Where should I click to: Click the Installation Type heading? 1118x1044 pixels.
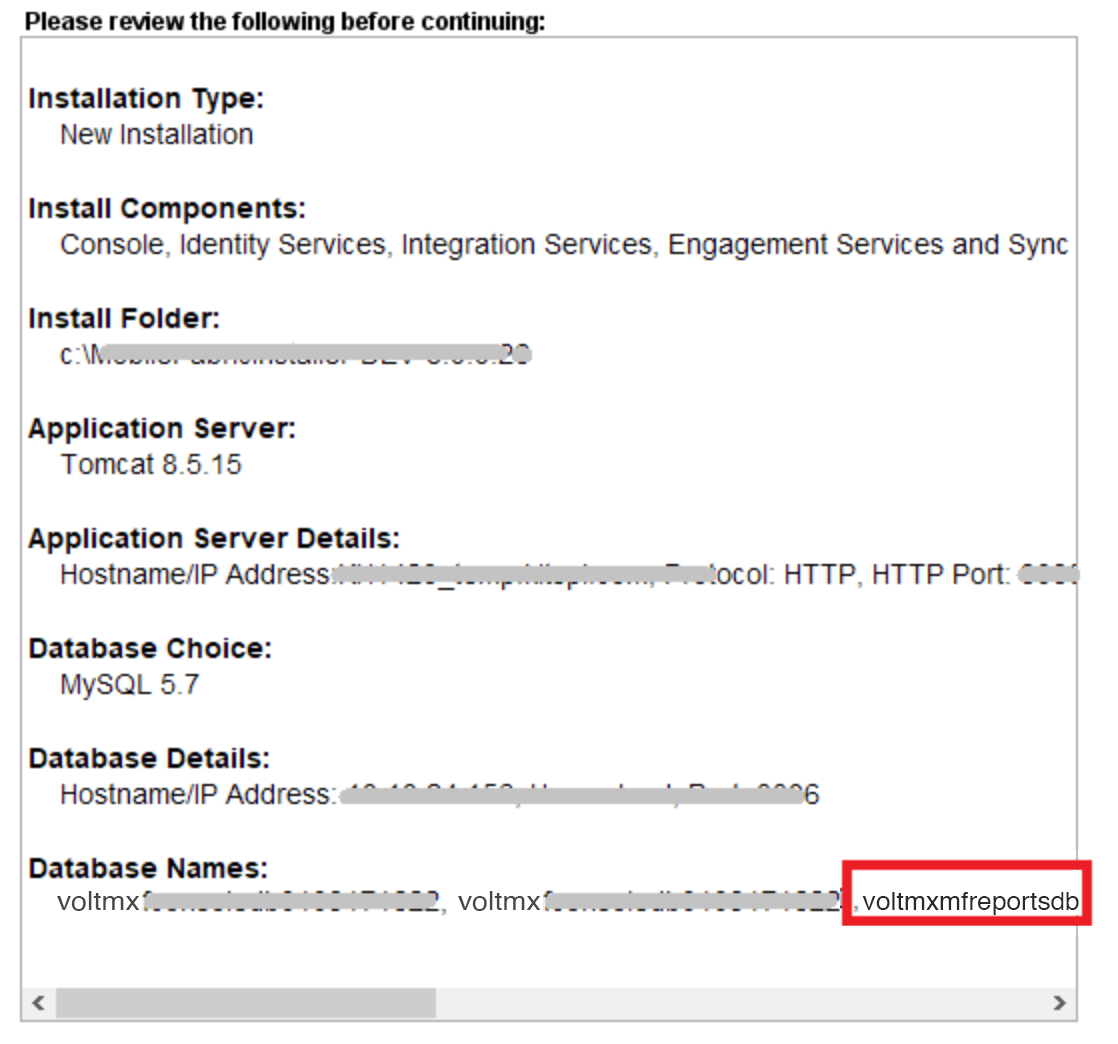click(x=146, y=99)
